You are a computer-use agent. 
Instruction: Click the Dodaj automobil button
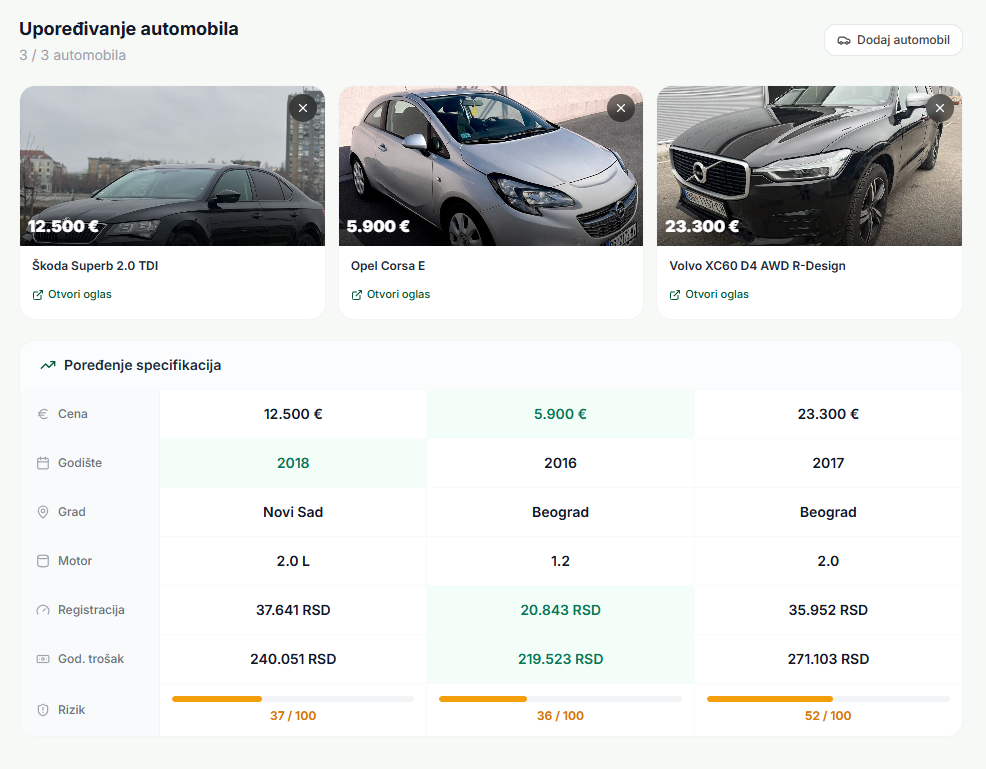[x=893, y=40]
